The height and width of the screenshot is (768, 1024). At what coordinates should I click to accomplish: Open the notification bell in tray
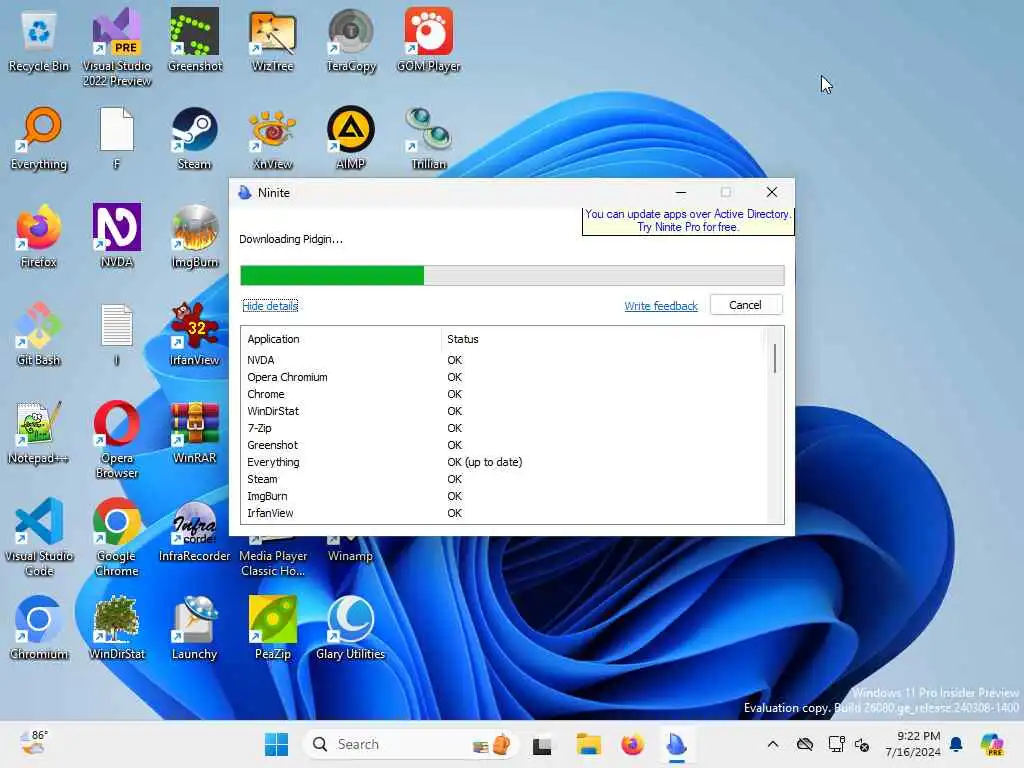(956, 744)
